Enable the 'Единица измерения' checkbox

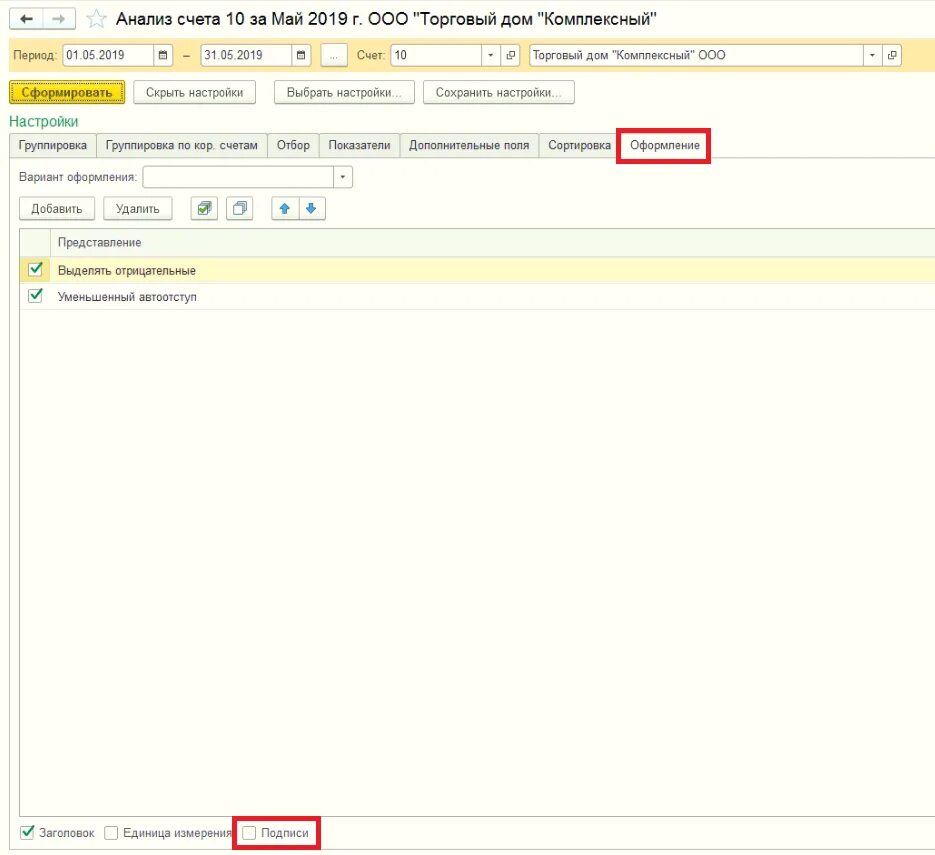click(x=111, y=833)
